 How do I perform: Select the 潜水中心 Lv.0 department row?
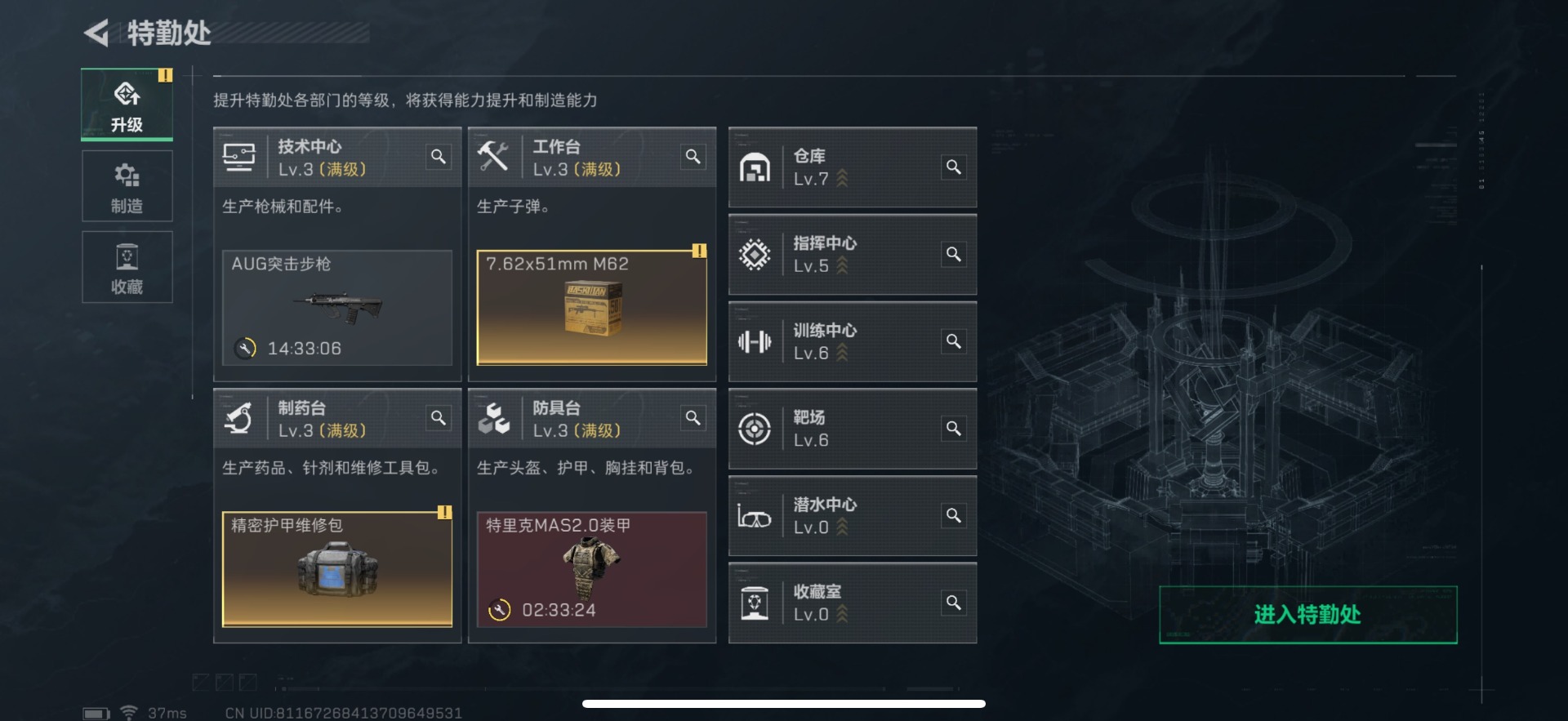[x=853, y=516]
